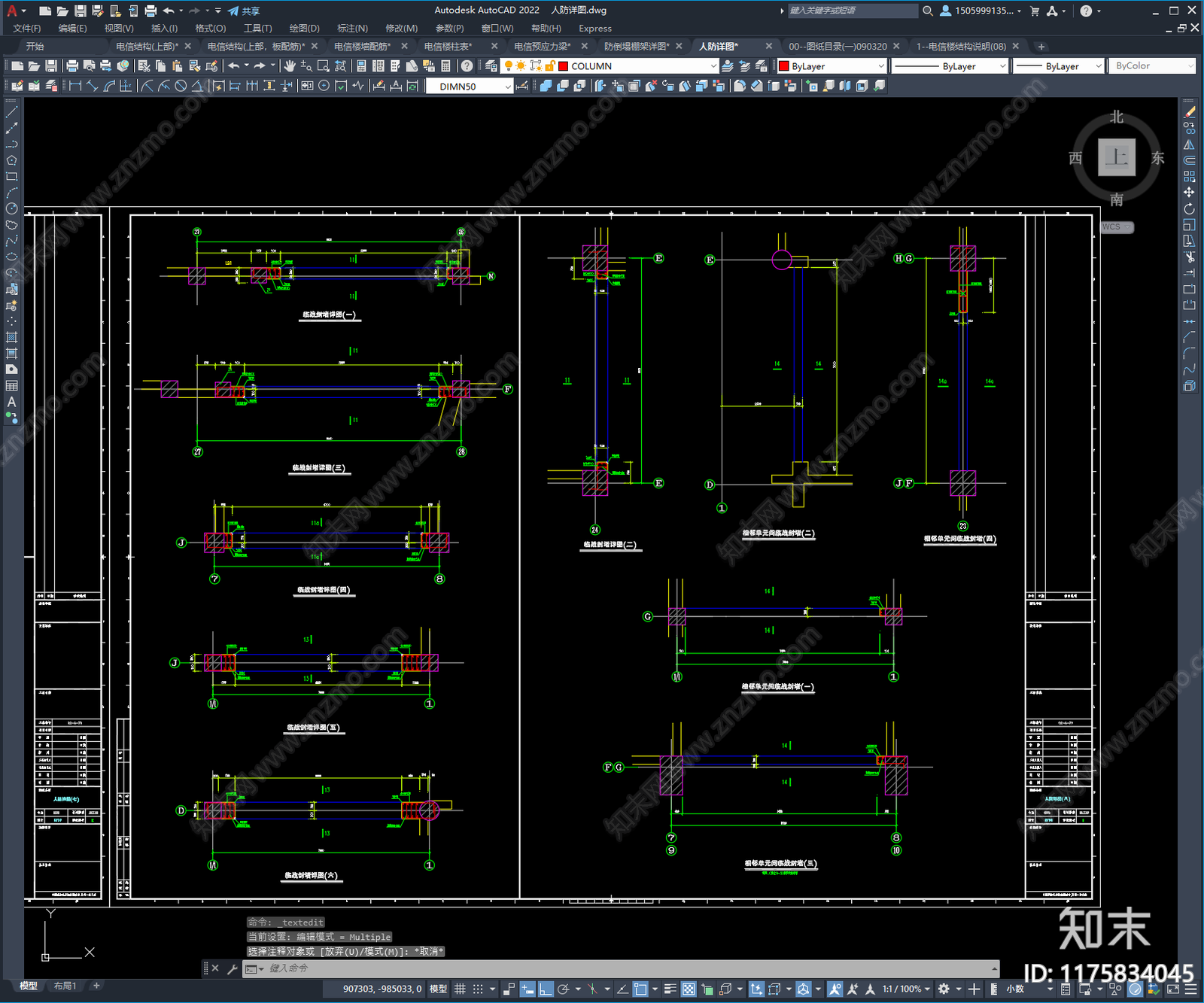Switch to the 布局1 layout tab
1204x1003 pixels.
click(65, 986)
